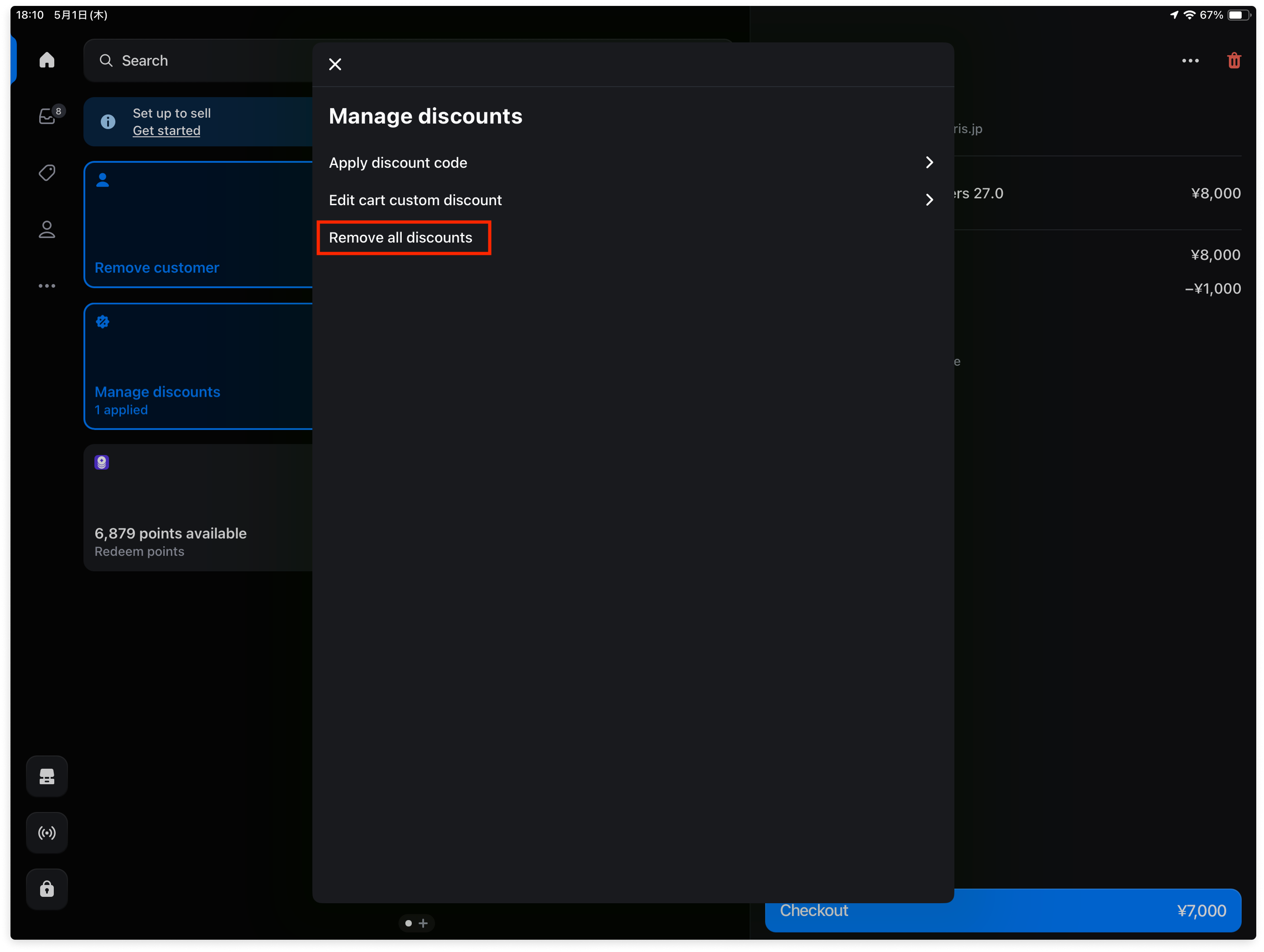Open inbox icon with 8 badge
The width and height of the screenshot is (1264, 952).
click(47, 116)
